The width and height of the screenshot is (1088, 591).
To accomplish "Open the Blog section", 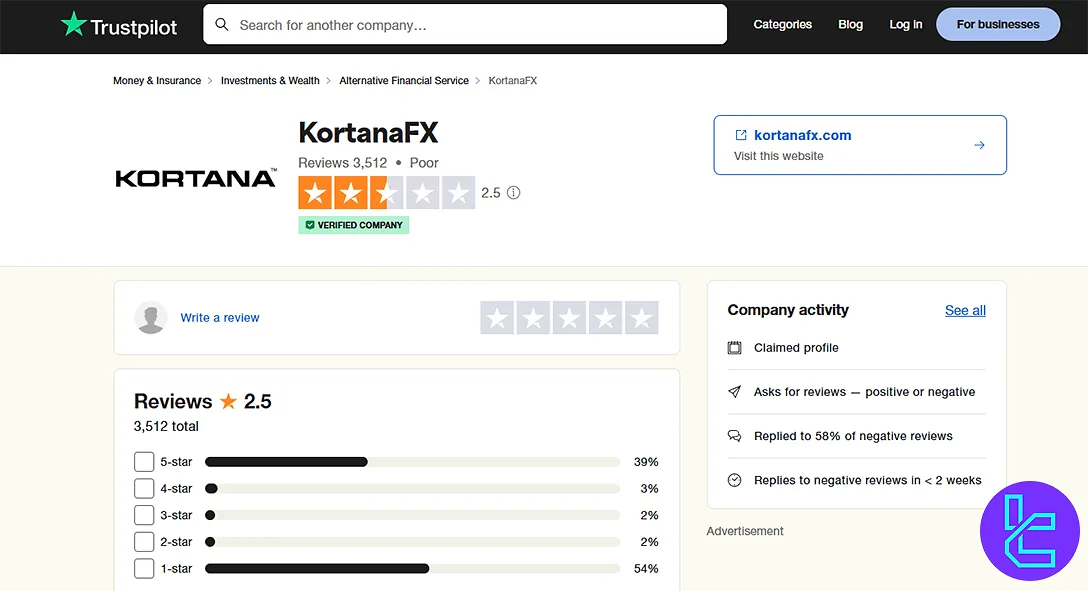I will point(850,24).
